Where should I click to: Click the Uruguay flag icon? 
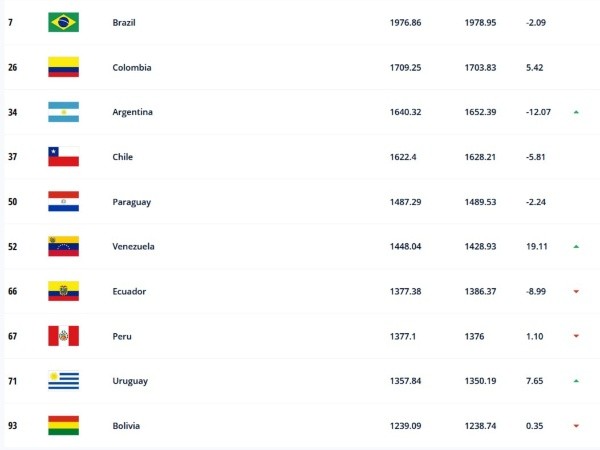(x=63, y=381)
